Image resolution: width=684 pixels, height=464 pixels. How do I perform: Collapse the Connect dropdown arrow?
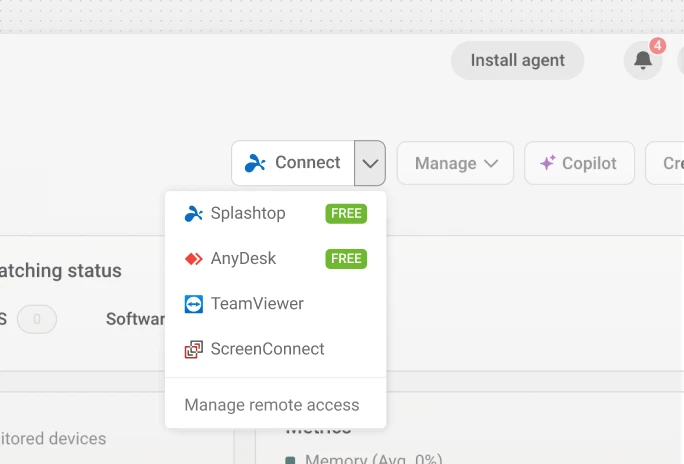pyautogui.click(x=370, y=163)
